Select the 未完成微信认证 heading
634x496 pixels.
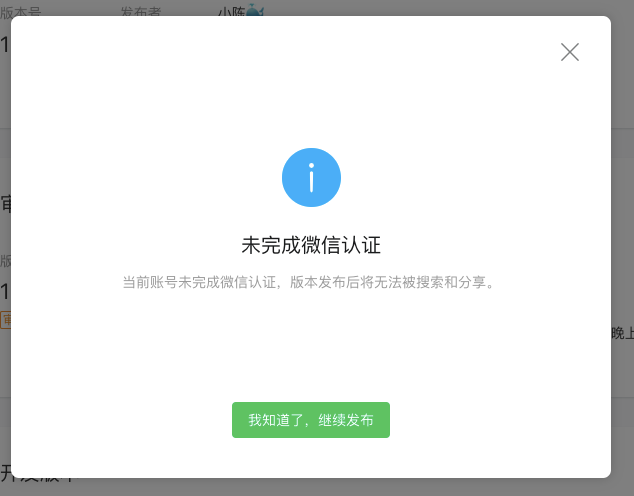[311, 245]
